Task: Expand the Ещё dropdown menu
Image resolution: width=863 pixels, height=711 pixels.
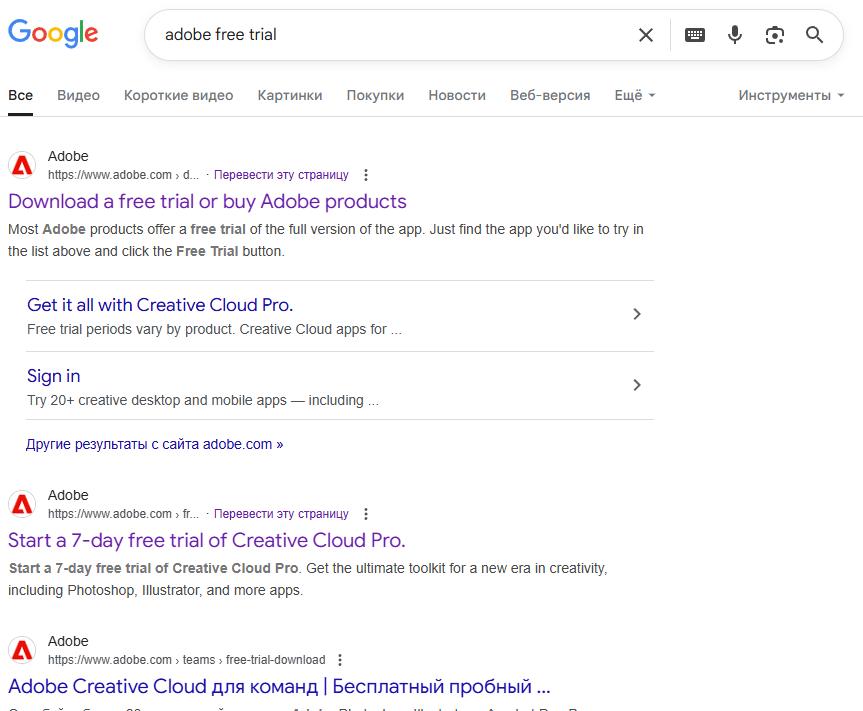Action: [635, 95]
